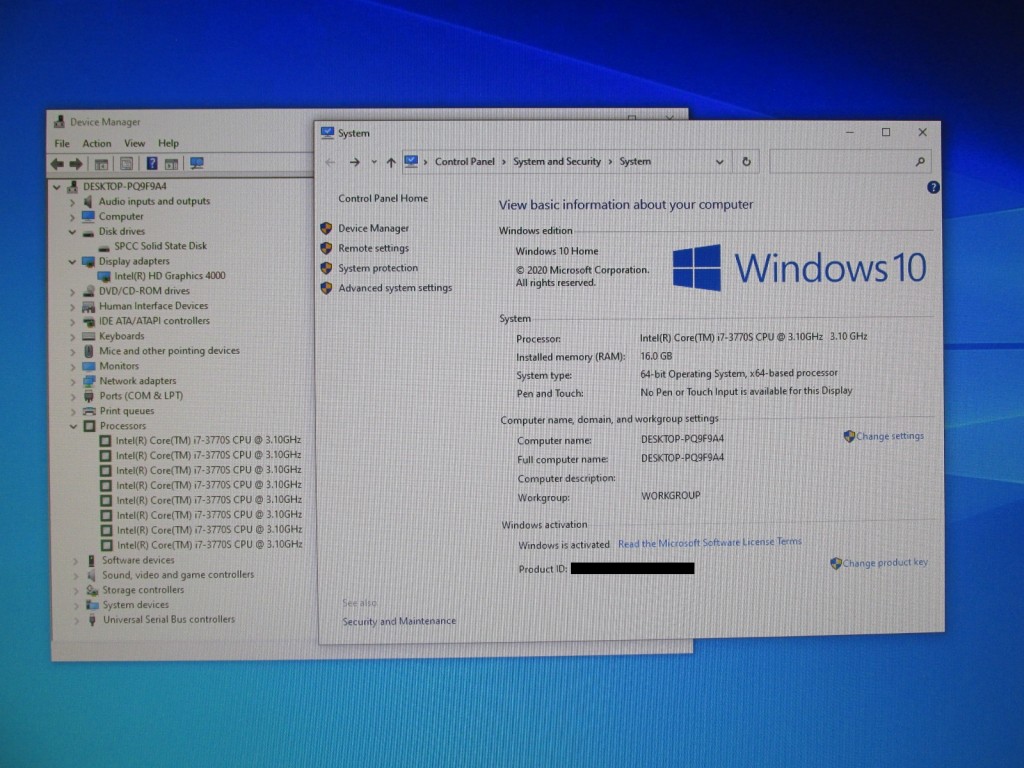
Task: Expand the IDE ATA/ATAPI controllers category
Action: tap(72, 321)
